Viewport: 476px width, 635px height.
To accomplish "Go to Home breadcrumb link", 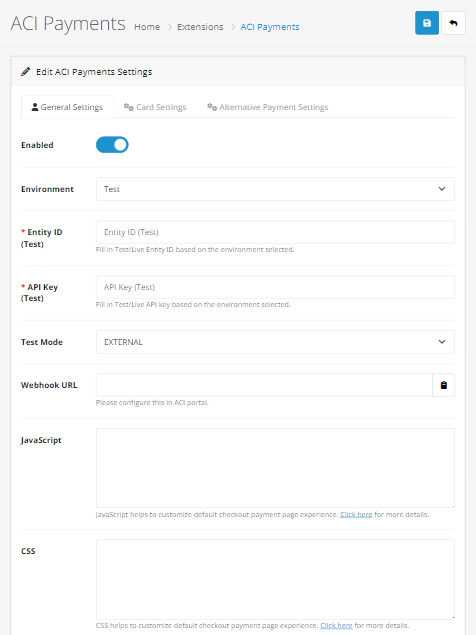I will pyautogui.click(x=147, y=27).
